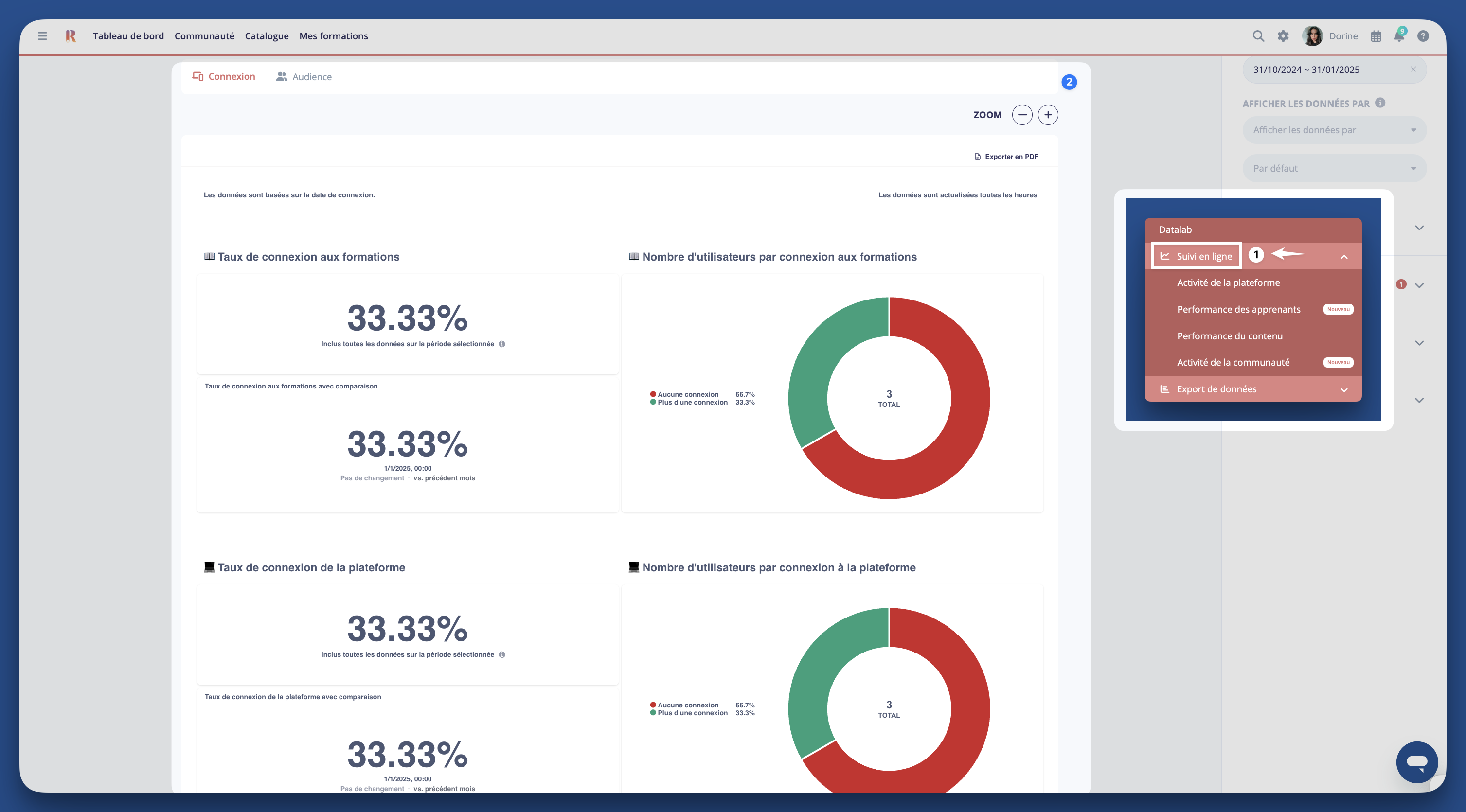The height and width of the screenshot is (812, 1466).
Task: Click the search magnifier icon
Action: click(x=1258, y=36)
